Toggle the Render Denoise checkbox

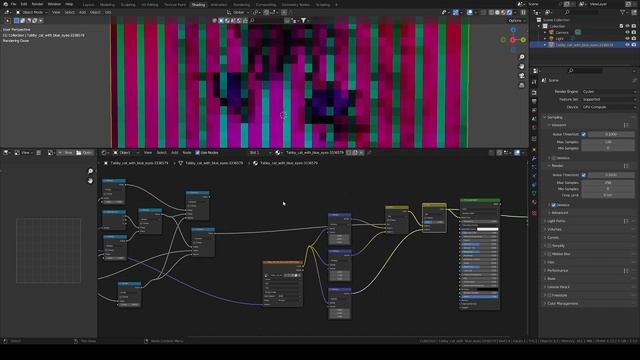coord(554,205)
